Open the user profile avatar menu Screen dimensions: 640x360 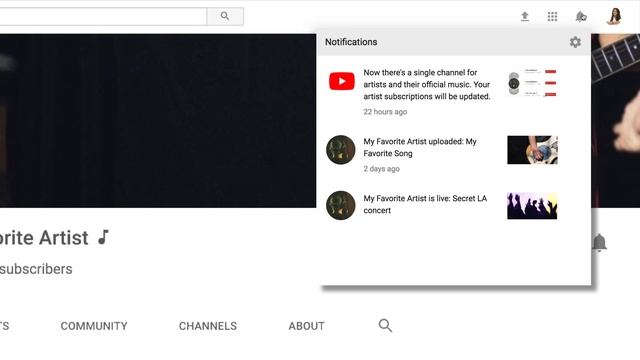(x=614, y=16)
